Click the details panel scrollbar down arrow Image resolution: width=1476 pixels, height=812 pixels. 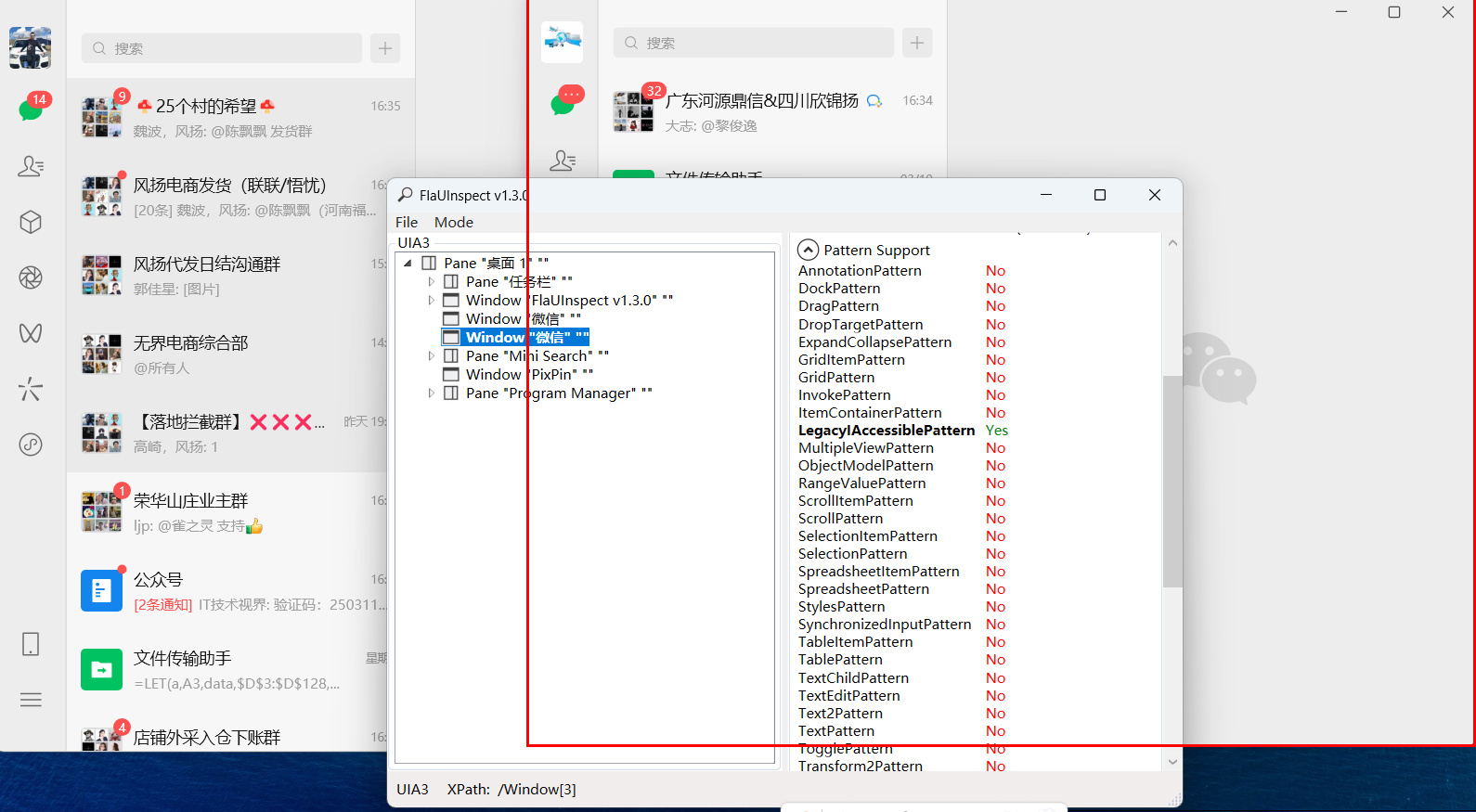point(1172,762)
